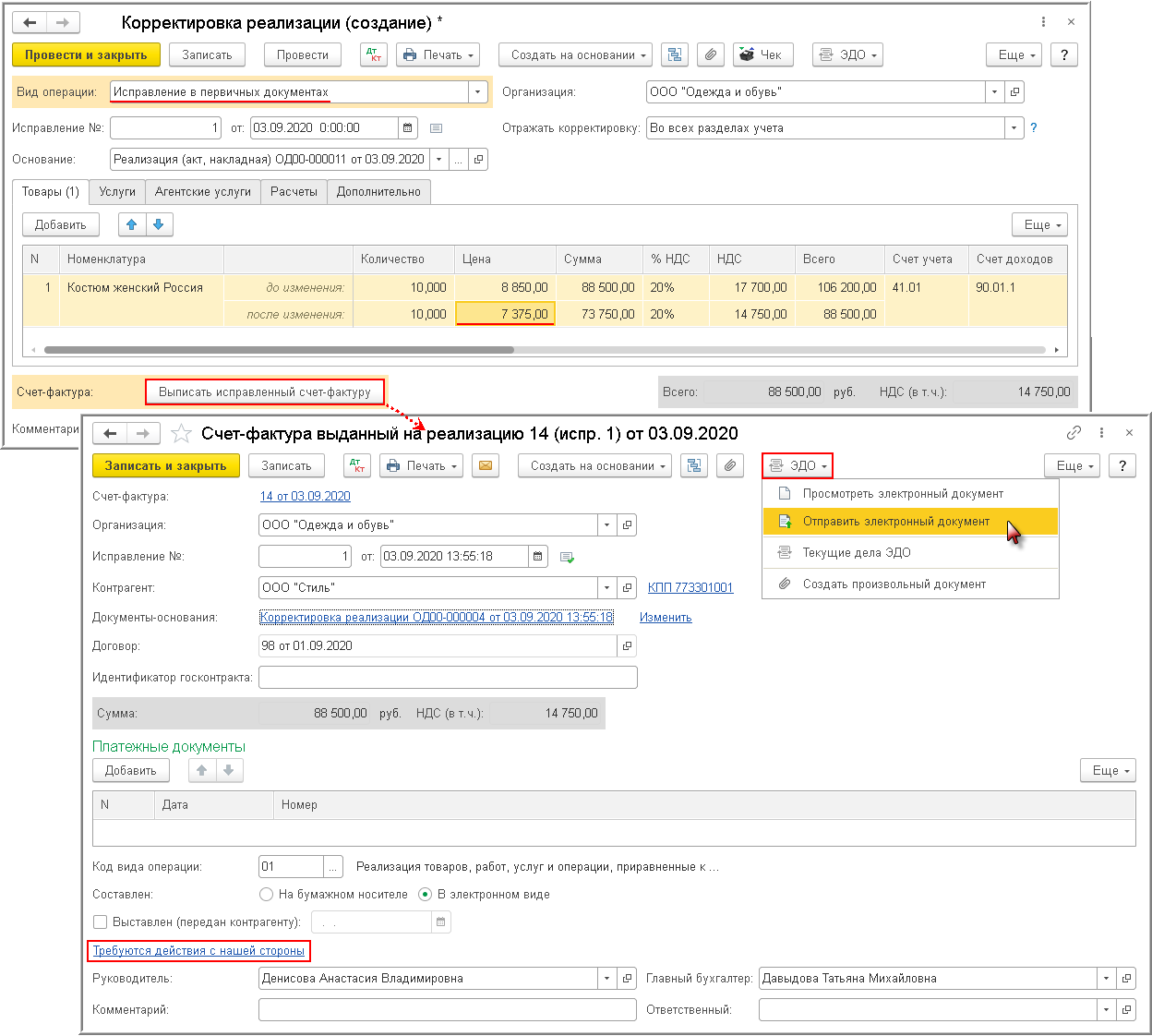Open КПП 773301001 link
Image resolution: width=1152 pixels, height=1036 pixels.
690,588
